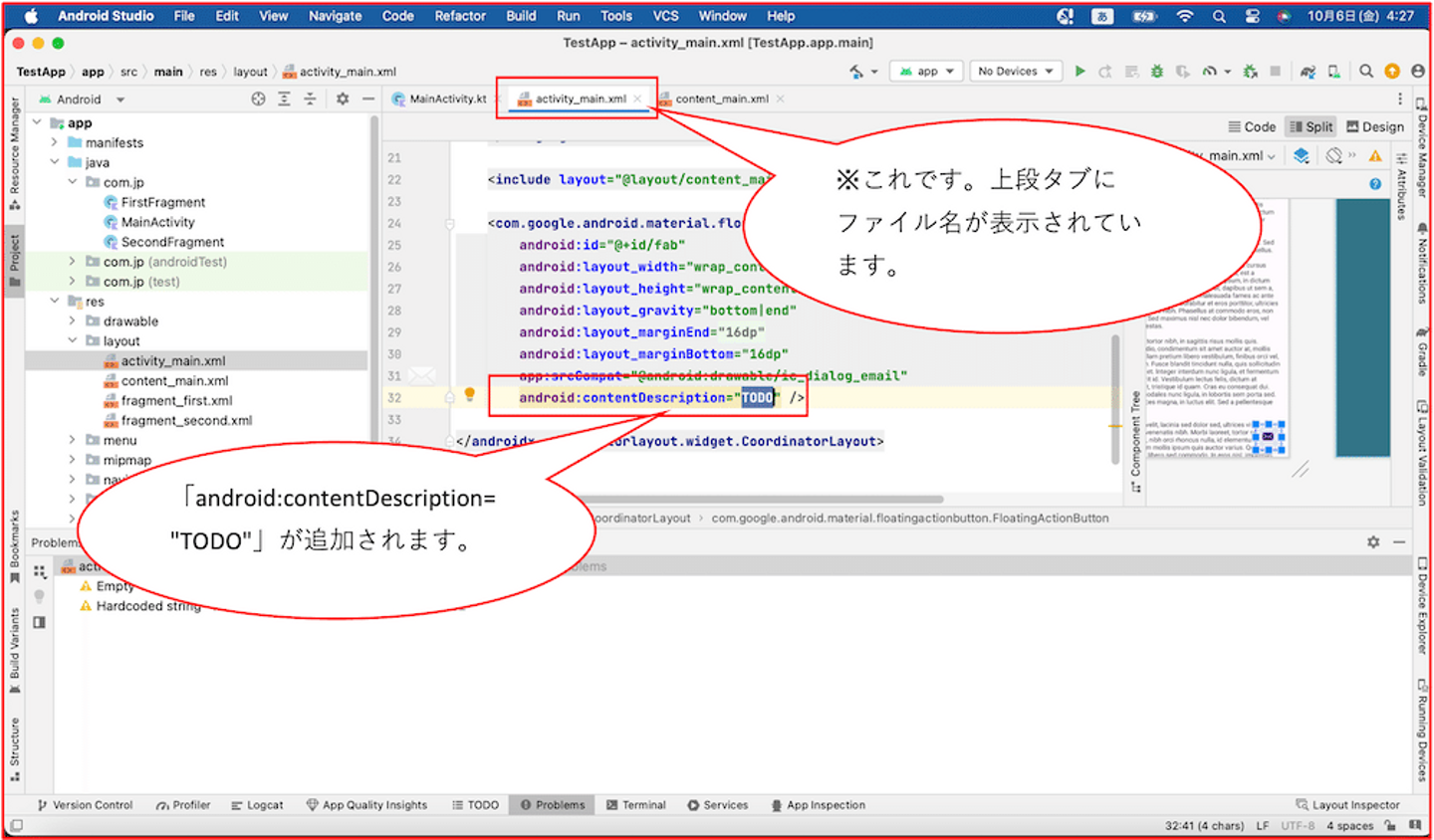Switch editor to Code view mode

point(1252,127)
